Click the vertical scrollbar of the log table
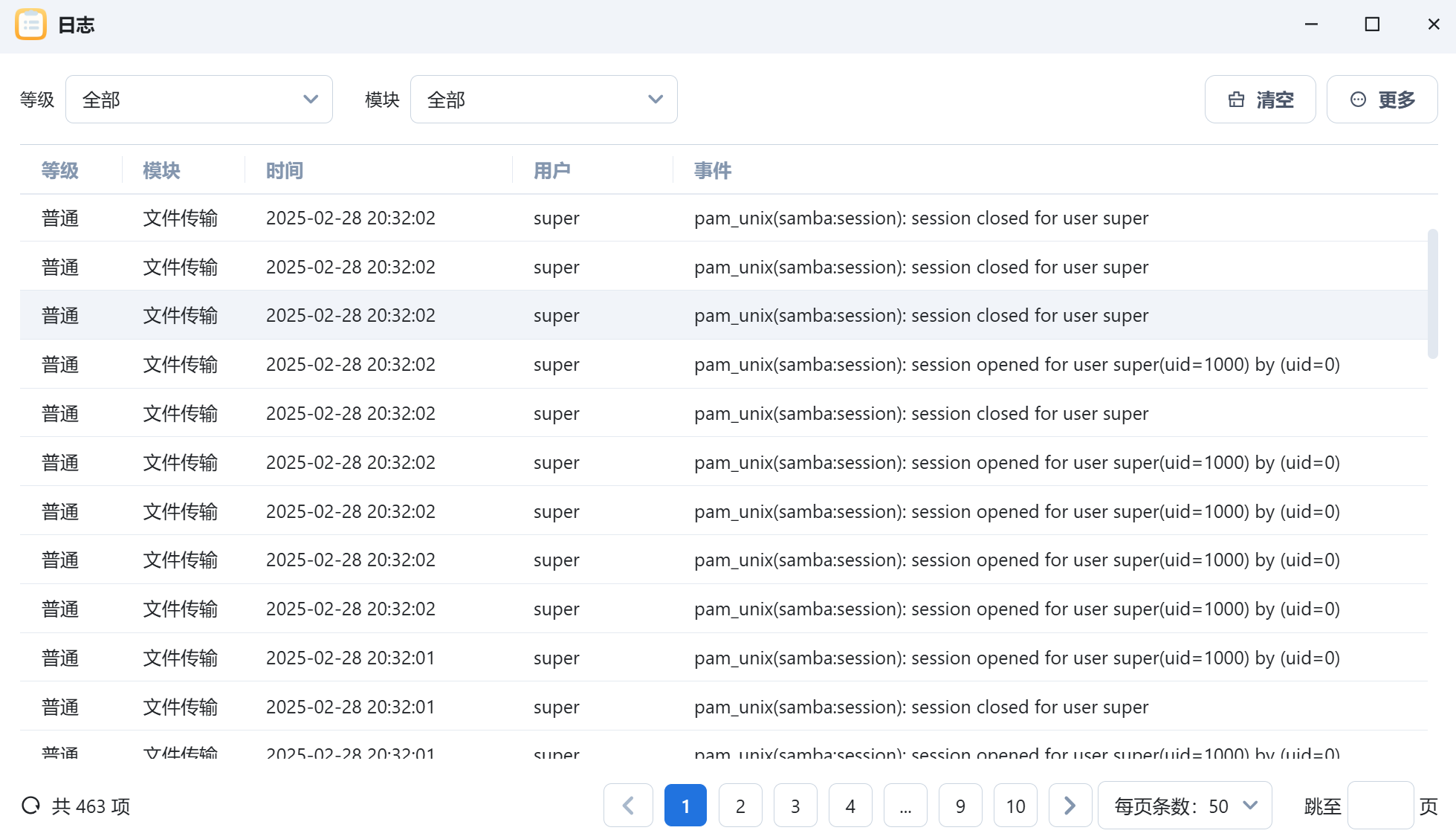1456x839 pixels. (1432, 294)
